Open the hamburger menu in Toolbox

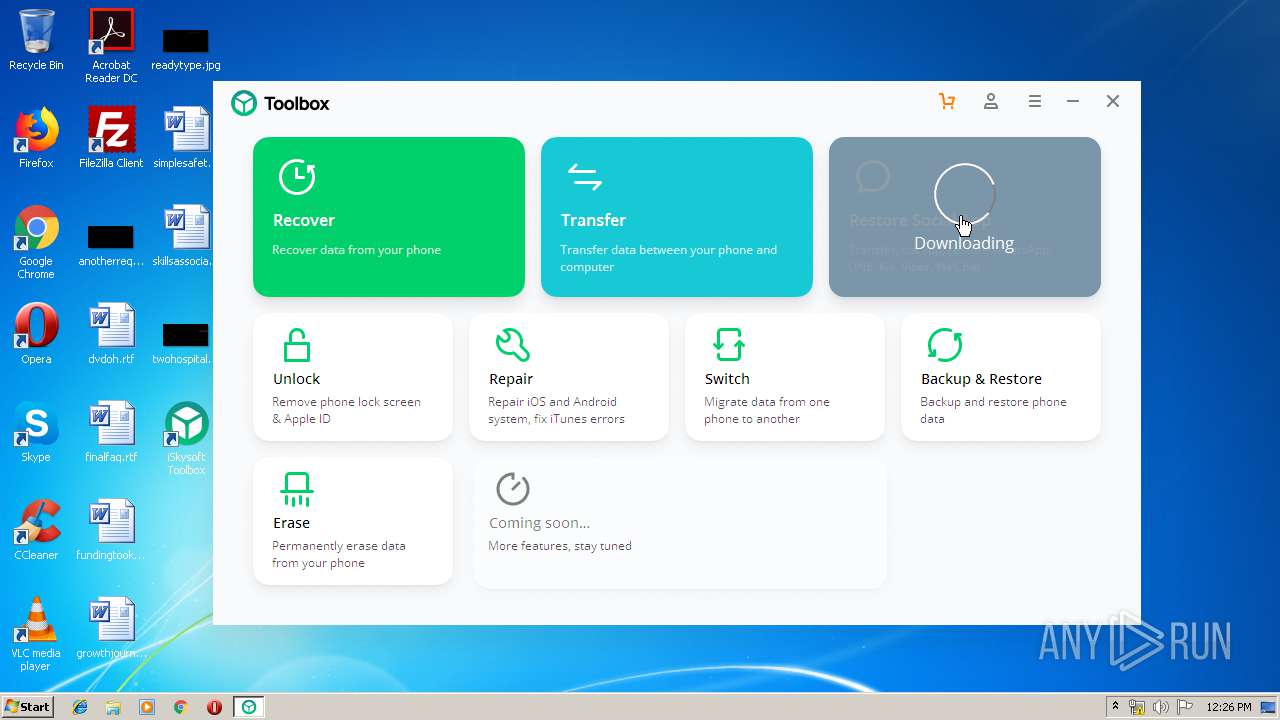1035,101
